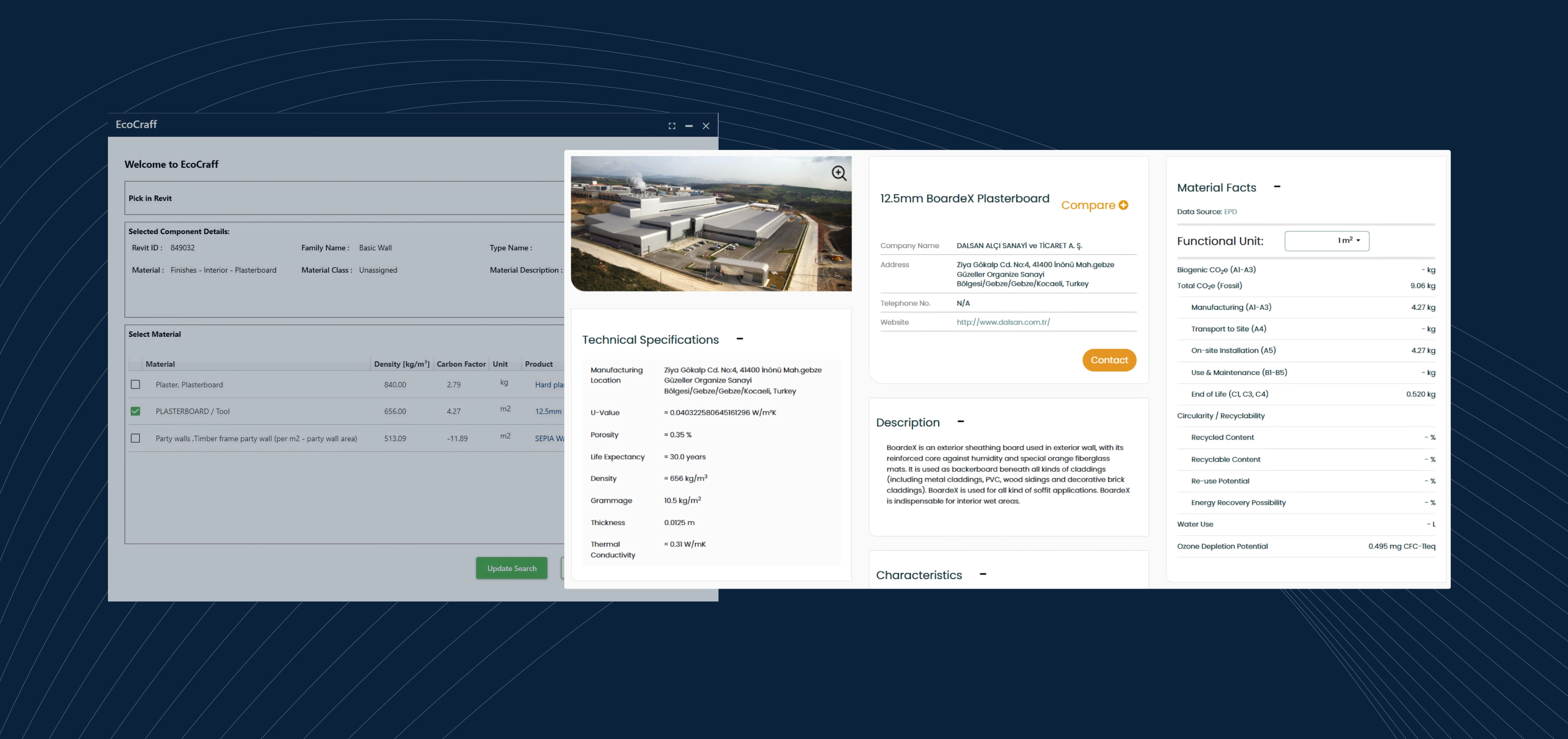Click the 12.5mm BoardeX Plasterboard title
Viewport: 1568px width, 739px height.
coord(965,198)
